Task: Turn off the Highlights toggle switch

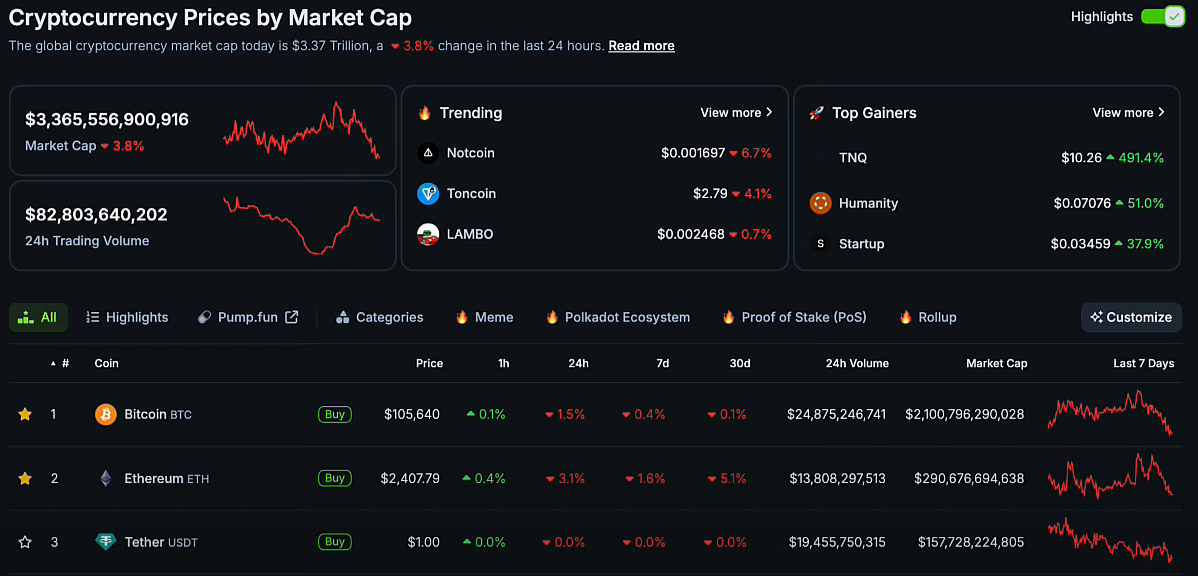Action: point(1162,17)
